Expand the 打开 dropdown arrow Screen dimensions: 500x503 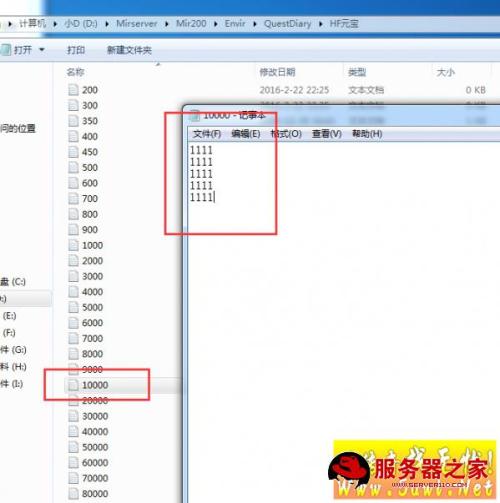coord(42,50)
